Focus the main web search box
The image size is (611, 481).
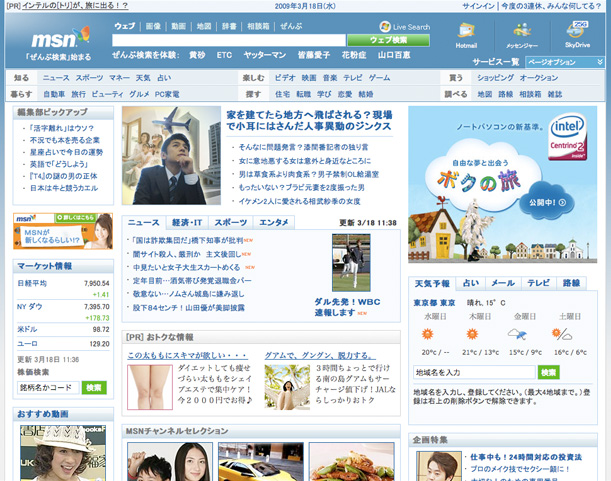(x=229, y=40)
